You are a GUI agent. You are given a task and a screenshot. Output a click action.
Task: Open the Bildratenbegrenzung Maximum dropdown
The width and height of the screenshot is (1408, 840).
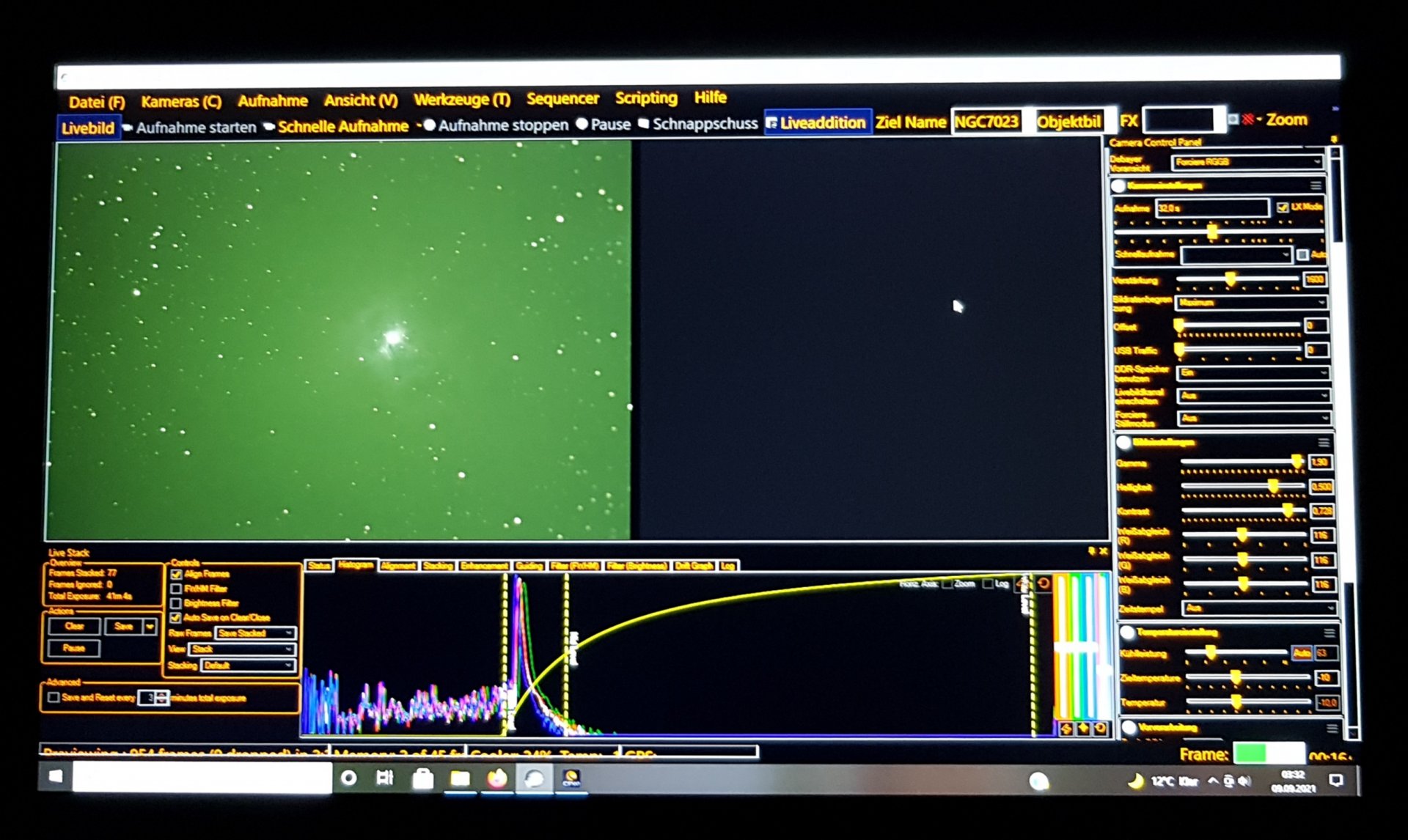1253,303
